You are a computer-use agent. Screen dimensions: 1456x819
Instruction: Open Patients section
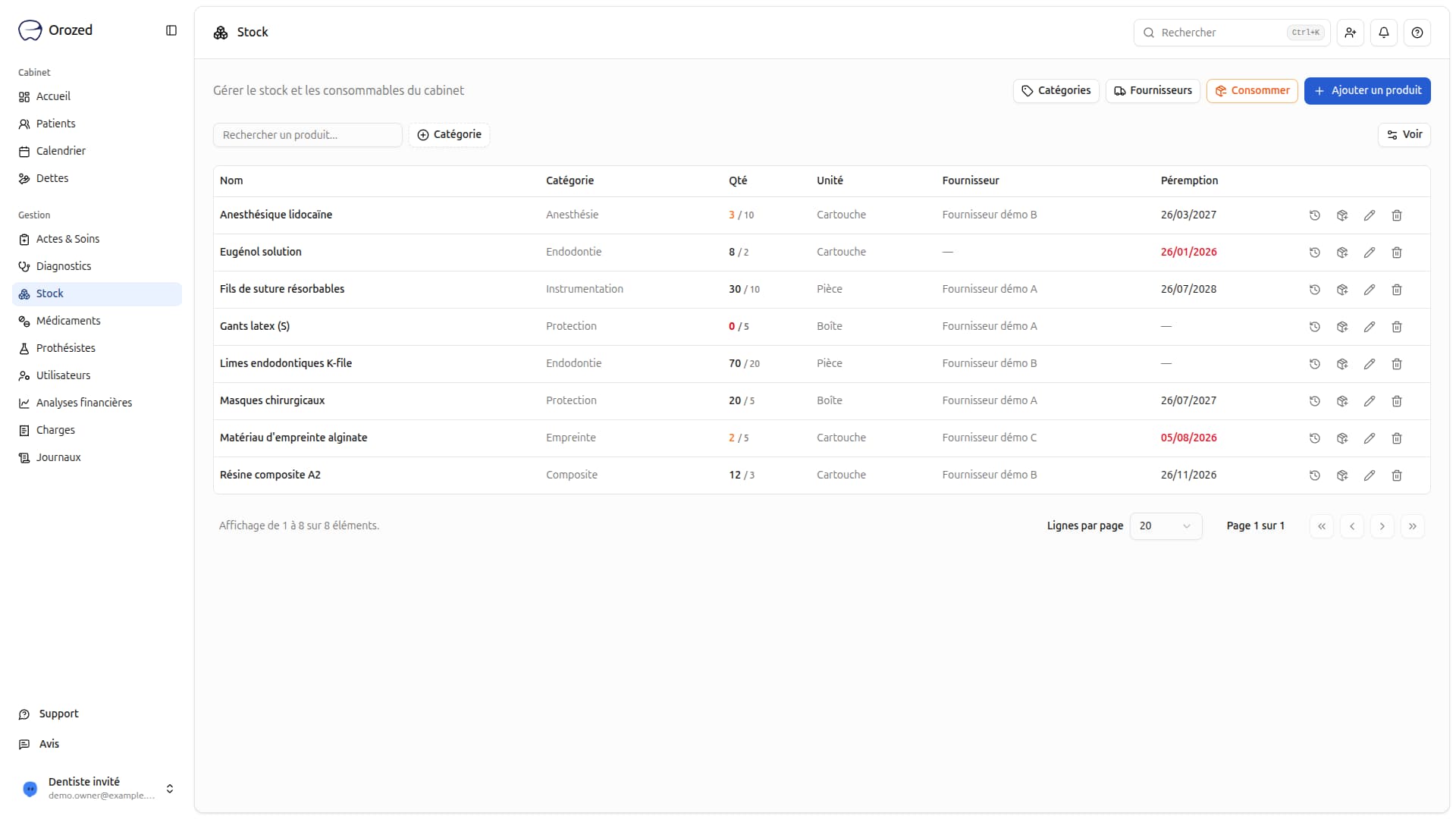(97, 124)
